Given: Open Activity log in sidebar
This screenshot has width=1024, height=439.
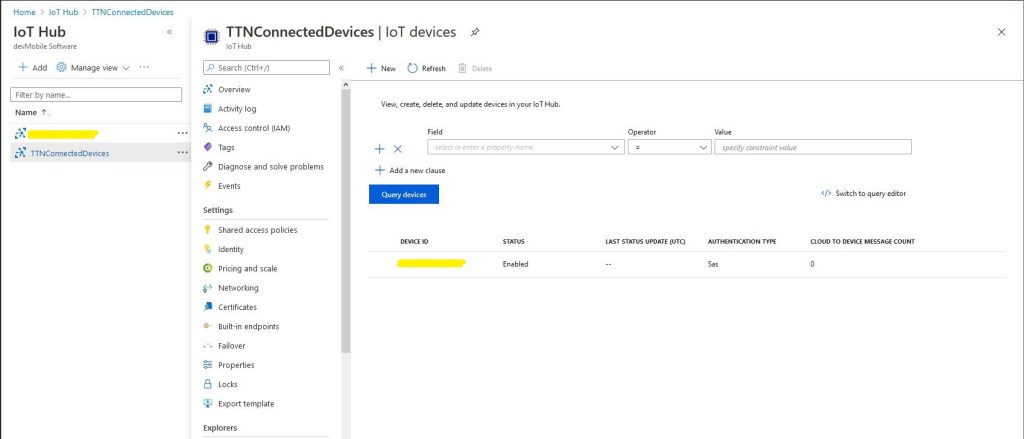Looking at the screenshot, I should [237, 109].
